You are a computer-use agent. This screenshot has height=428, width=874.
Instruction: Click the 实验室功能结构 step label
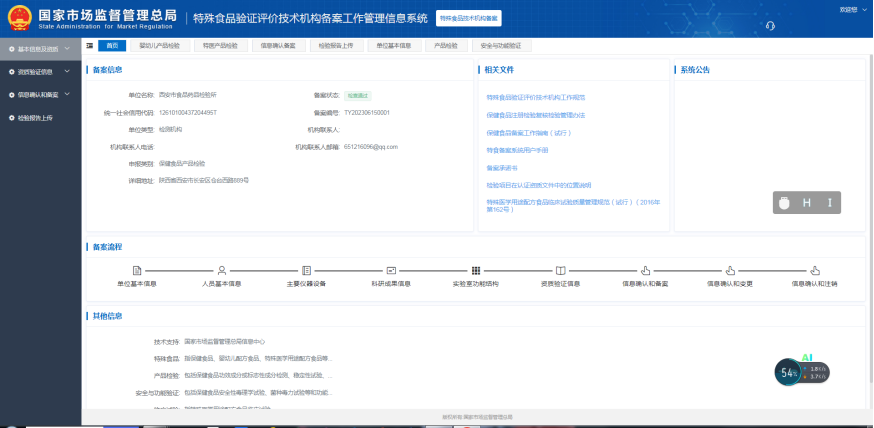[475, 284]
